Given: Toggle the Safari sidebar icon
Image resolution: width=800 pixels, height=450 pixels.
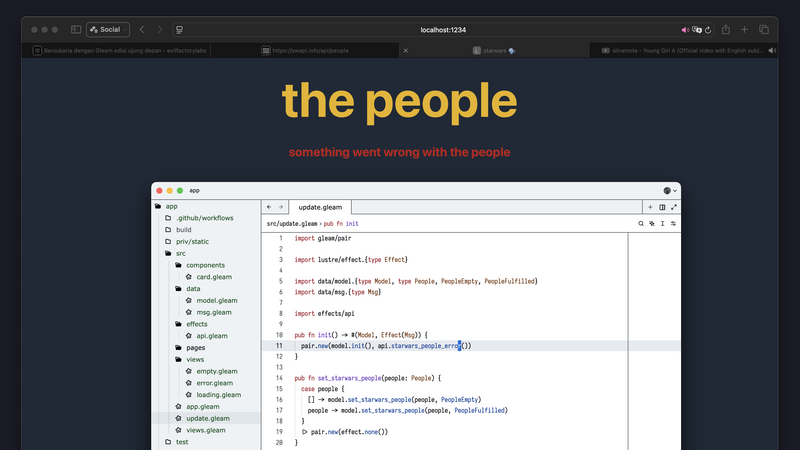Looking at the screenshot, I should (76, 30).
